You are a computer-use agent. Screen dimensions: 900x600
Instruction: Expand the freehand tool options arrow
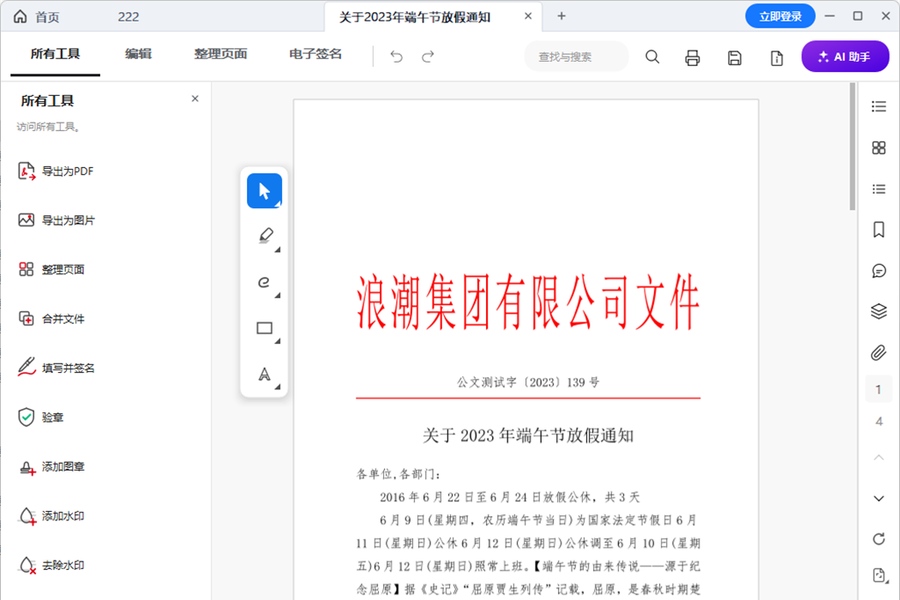tap(278, 295)
